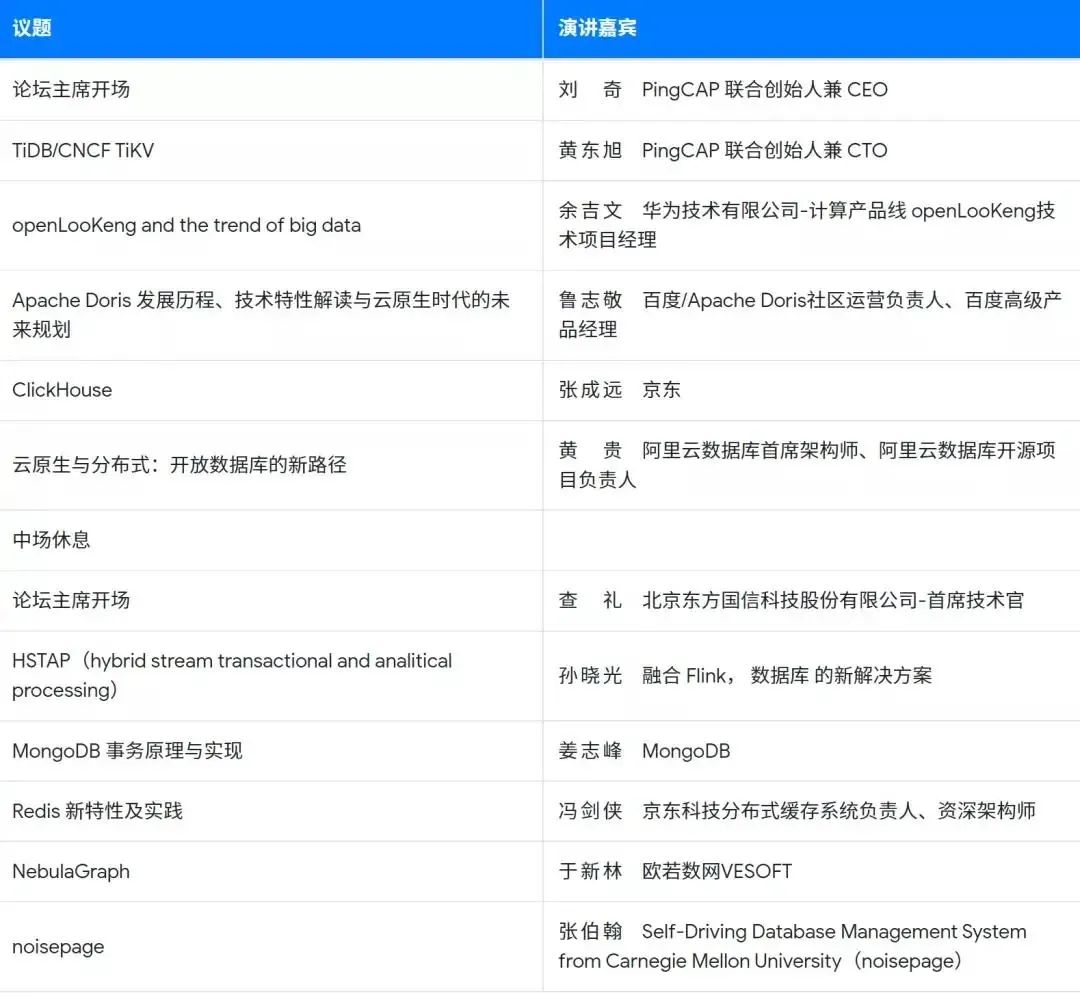Click the noisepage topic cell
Image resolution: width=1080 pixels, height=993 pixels.
point(271,947)
